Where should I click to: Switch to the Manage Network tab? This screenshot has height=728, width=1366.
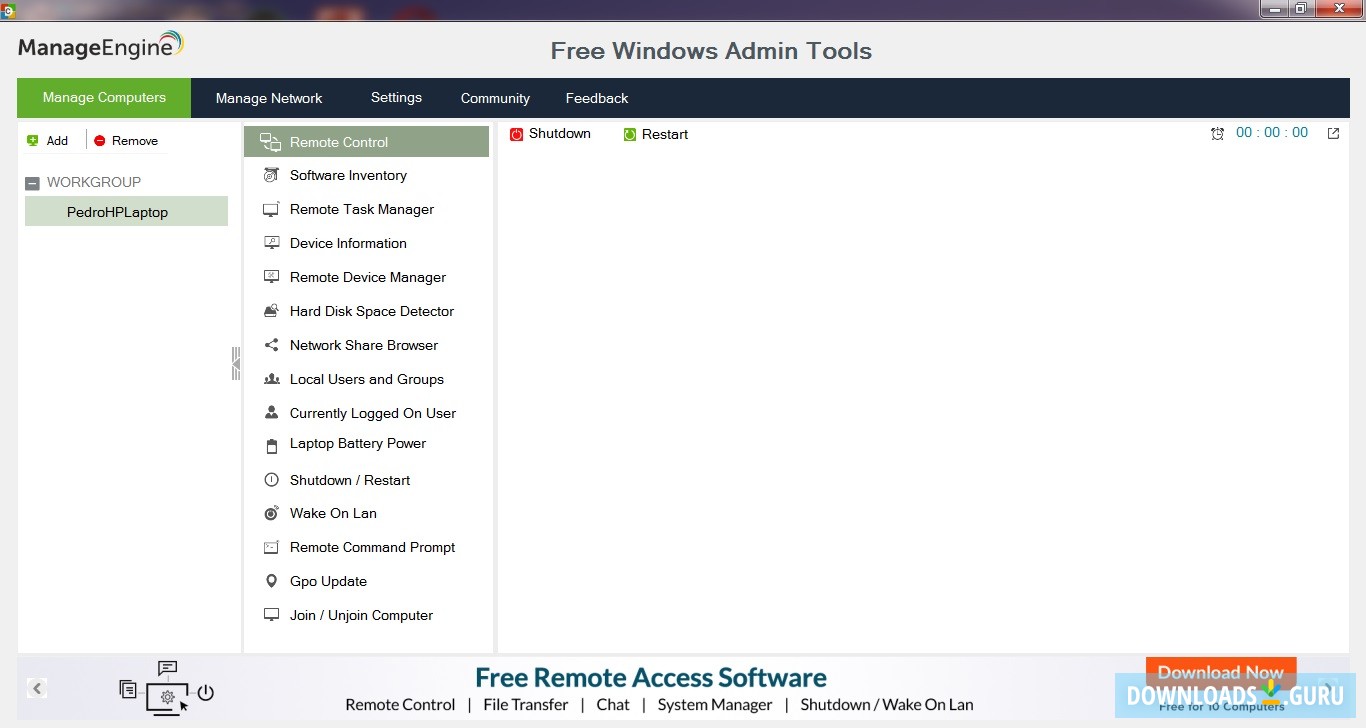pyautogui.click(x=269, y=98)
